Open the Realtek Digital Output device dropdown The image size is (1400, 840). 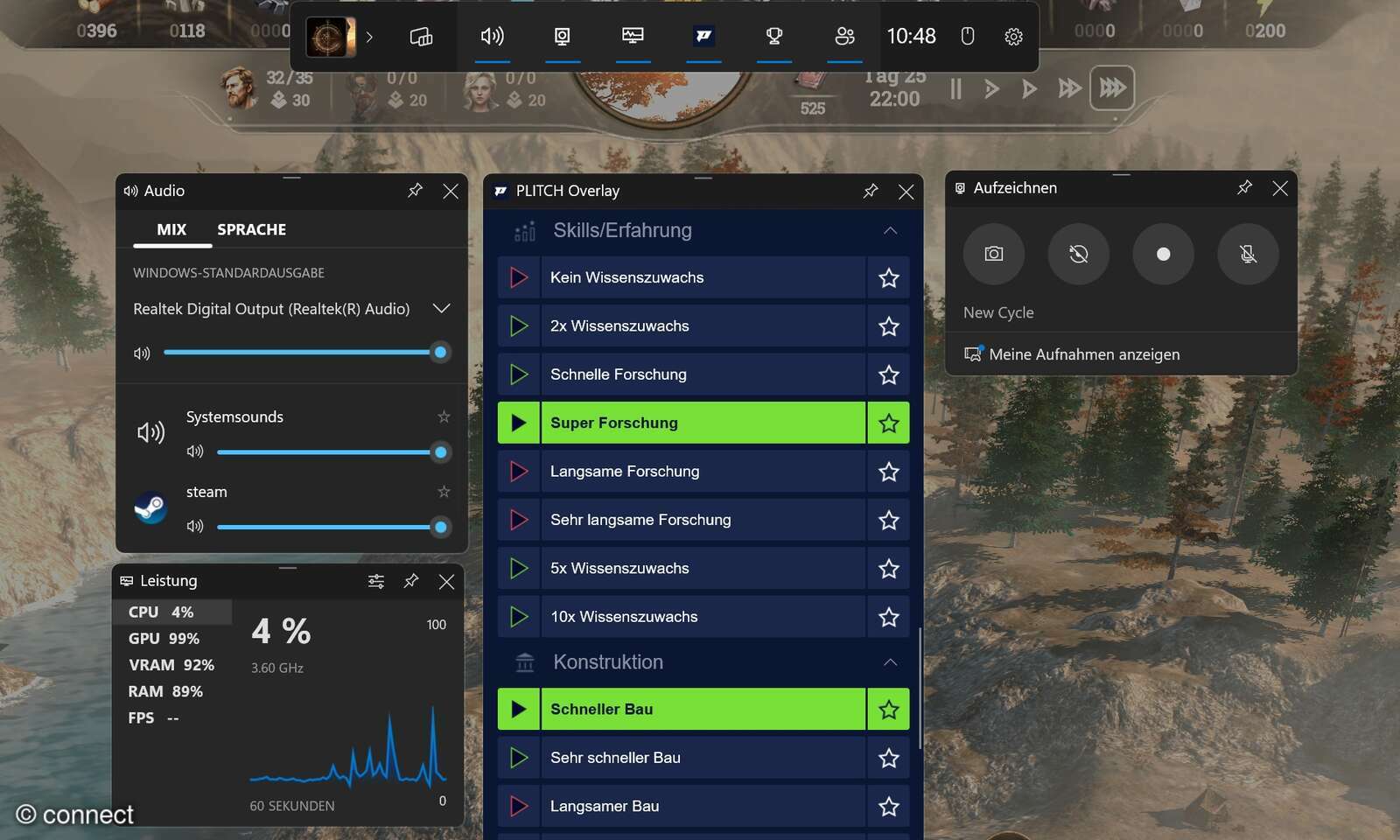point(442,308)
